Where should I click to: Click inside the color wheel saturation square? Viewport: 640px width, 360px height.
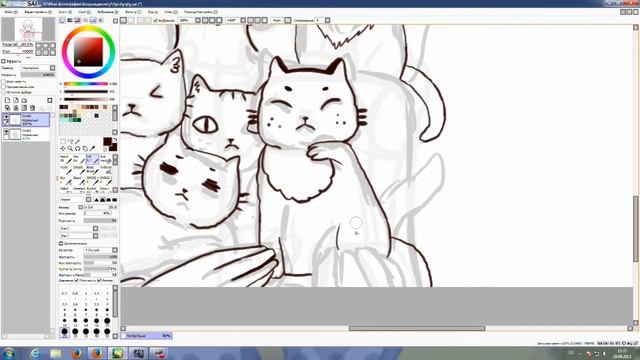(88, 52)
